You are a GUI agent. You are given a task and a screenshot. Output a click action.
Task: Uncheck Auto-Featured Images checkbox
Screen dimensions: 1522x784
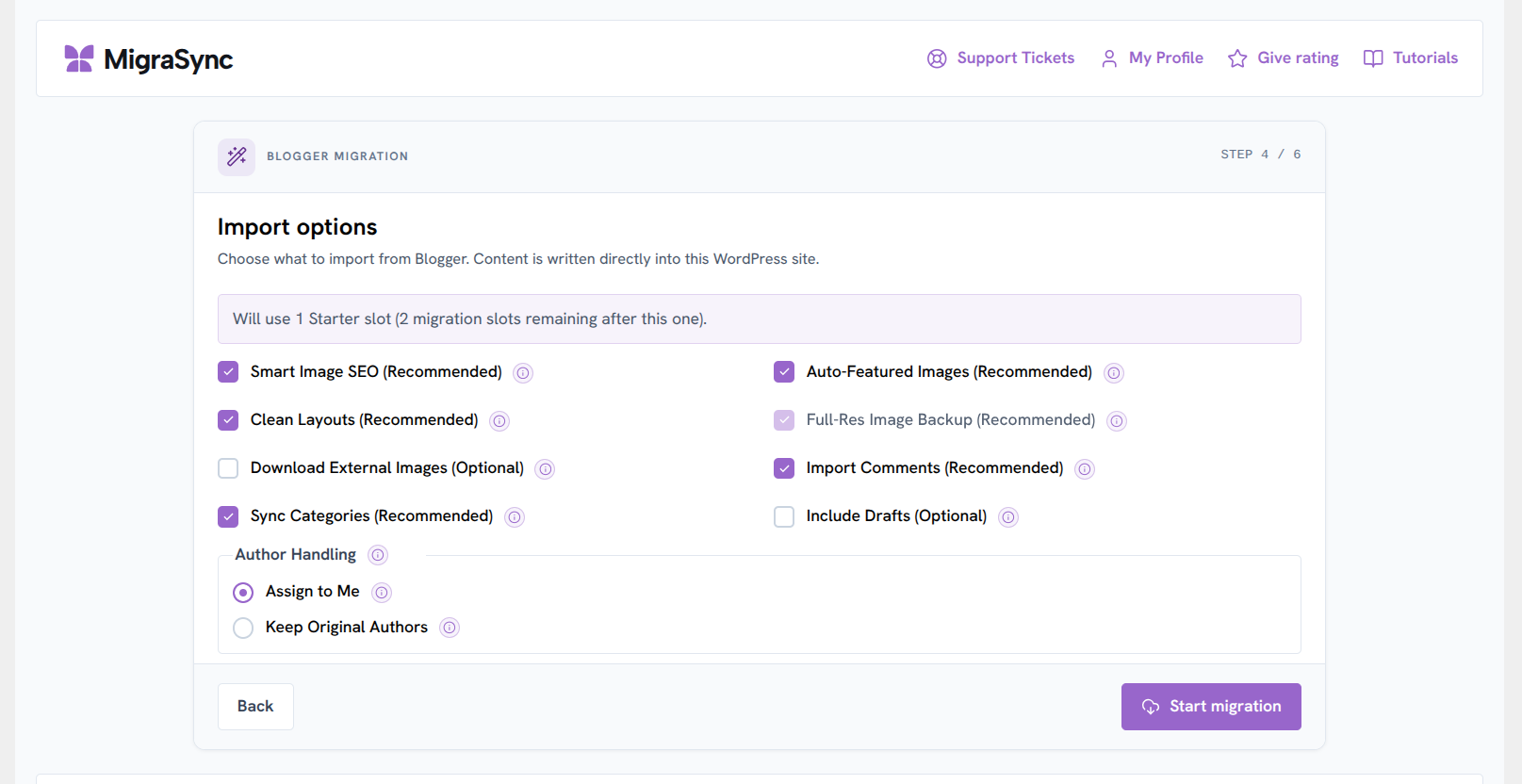pos(784,372)
